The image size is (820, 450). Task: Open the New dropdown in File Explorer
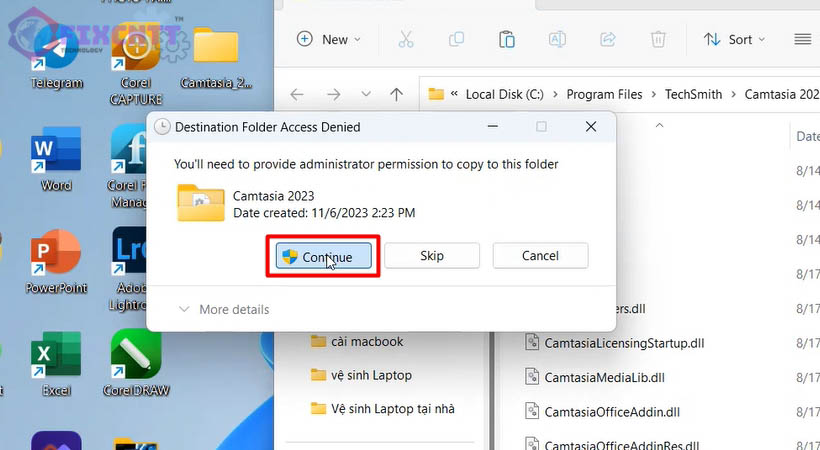tap(329, 40)
